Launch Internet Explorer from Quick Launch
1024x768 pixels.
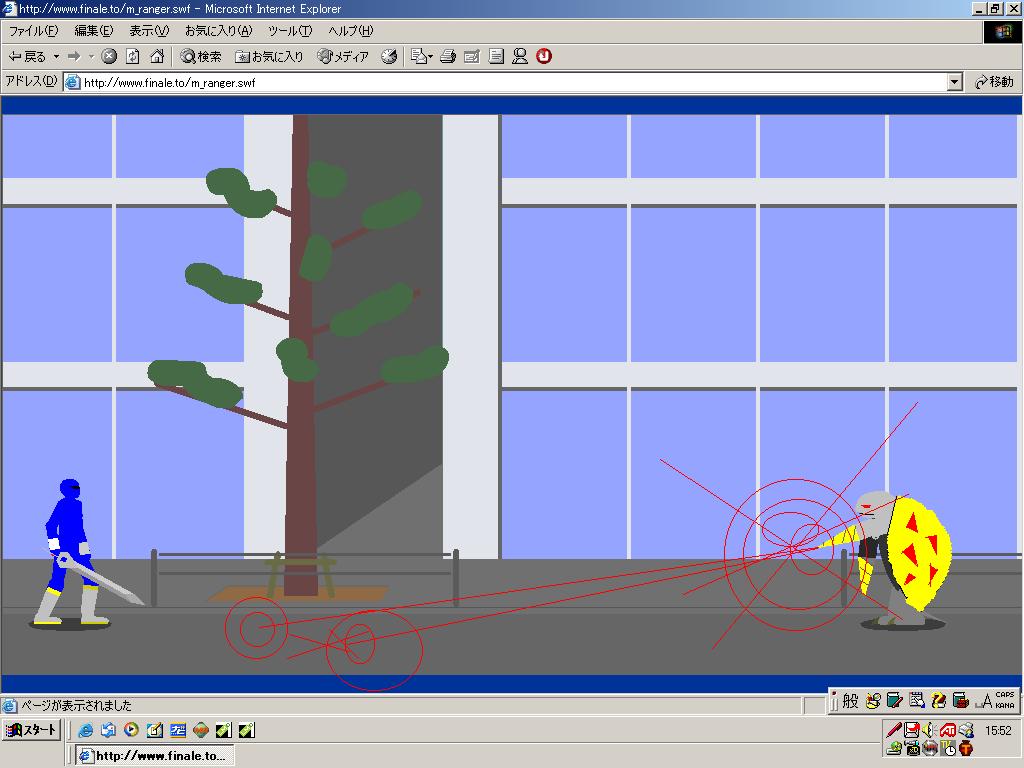click(85, 730)
